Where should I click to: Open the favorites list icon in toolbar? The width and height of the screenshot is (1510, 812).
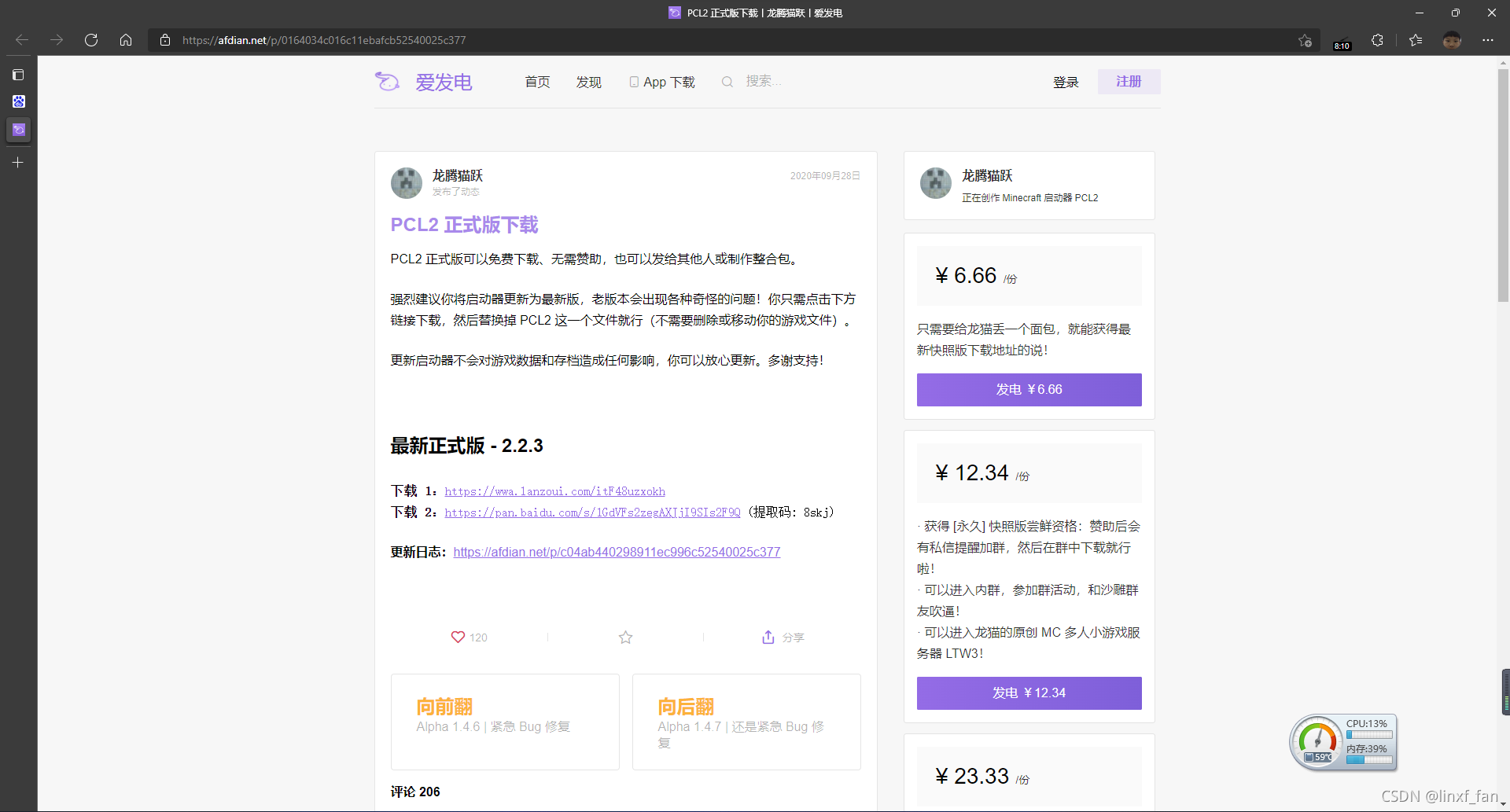[1416, 40]
